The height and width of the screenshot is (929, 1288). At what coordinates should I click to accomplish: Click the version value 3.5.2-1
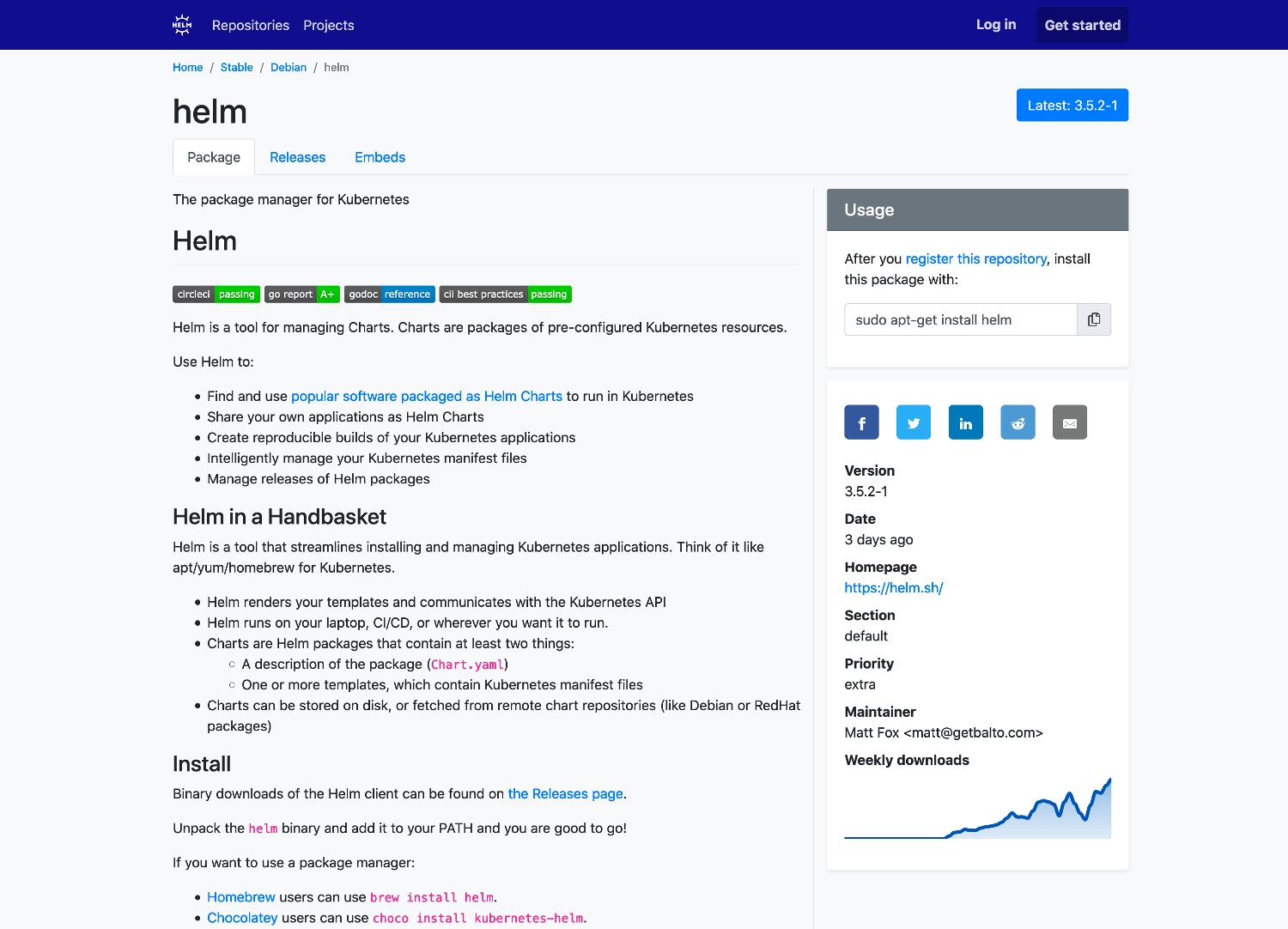click(866, 491)
